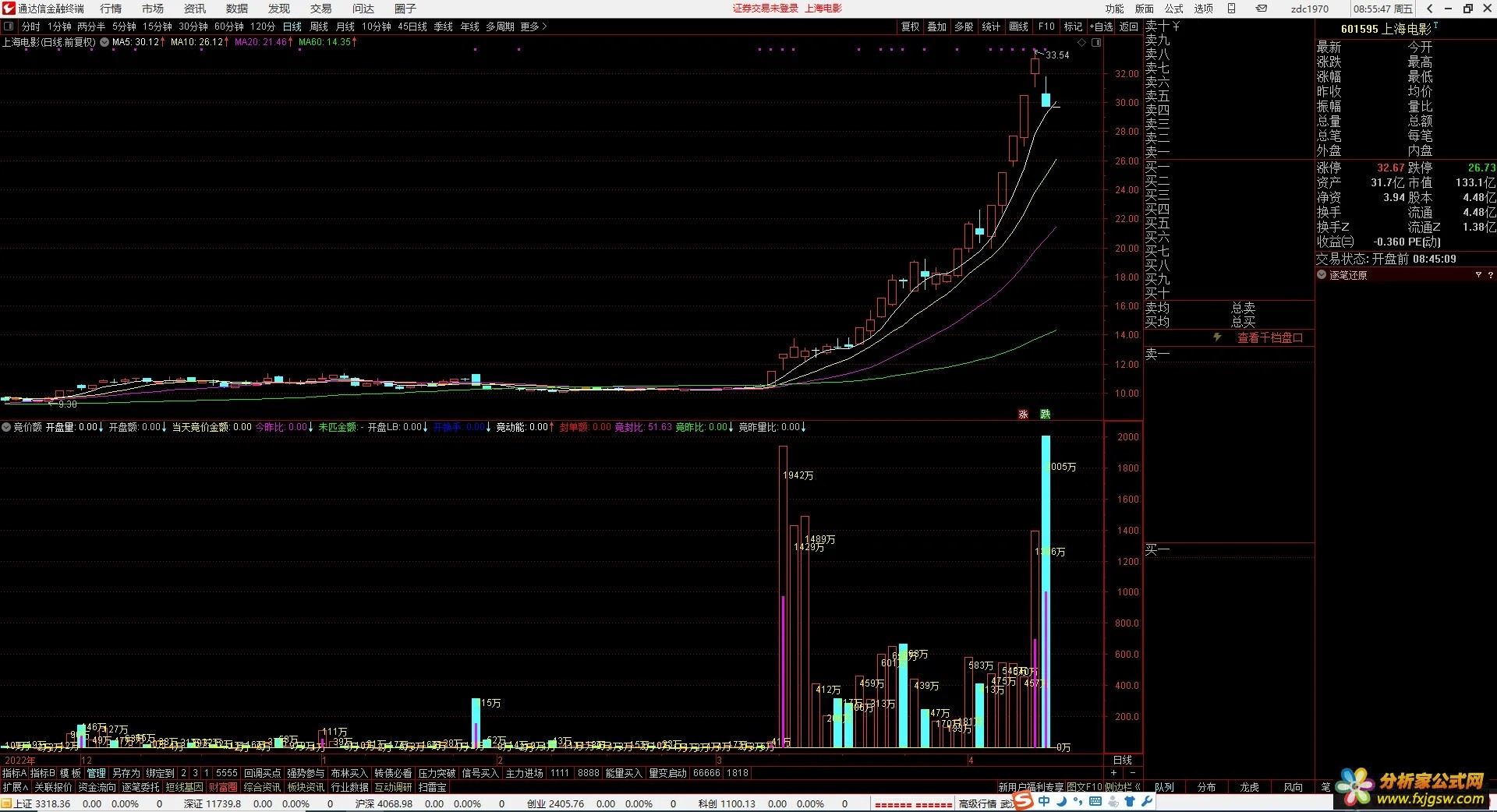Viewport: 1497px width, 812px height.
Task: Open the 指标A indicator list
Action: point(14,773)
